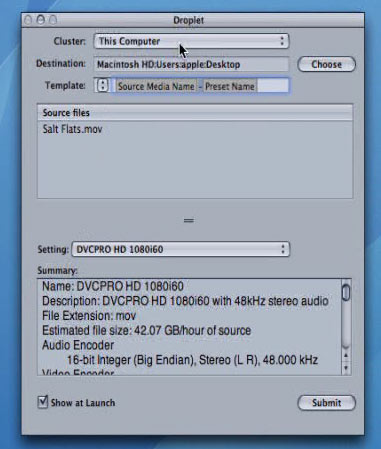Viewport: 381px width, 449px height.
Task: Open the Cluster dropdown showing This Computer
Action: tap(191, 41)
